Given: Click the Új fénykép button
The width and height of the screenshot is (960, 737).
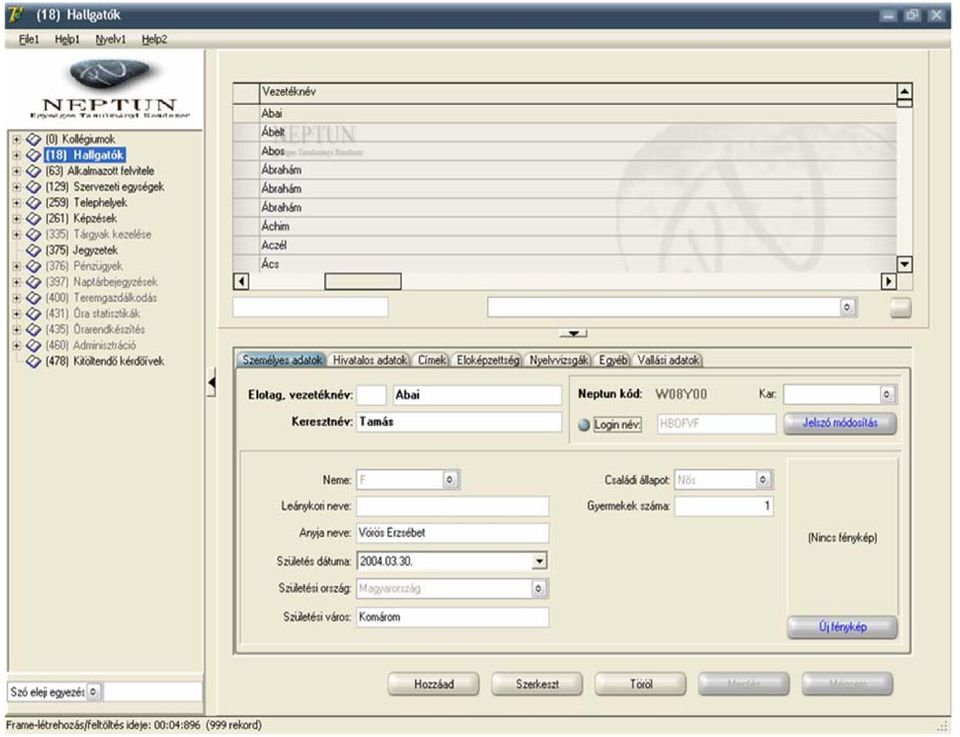Looking at the screenshot, I should (842, 627).
